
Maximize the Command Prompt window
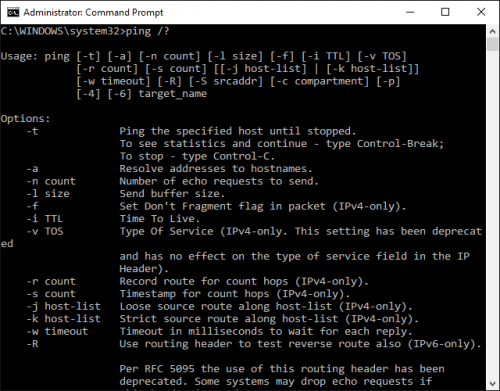point(445,12)
